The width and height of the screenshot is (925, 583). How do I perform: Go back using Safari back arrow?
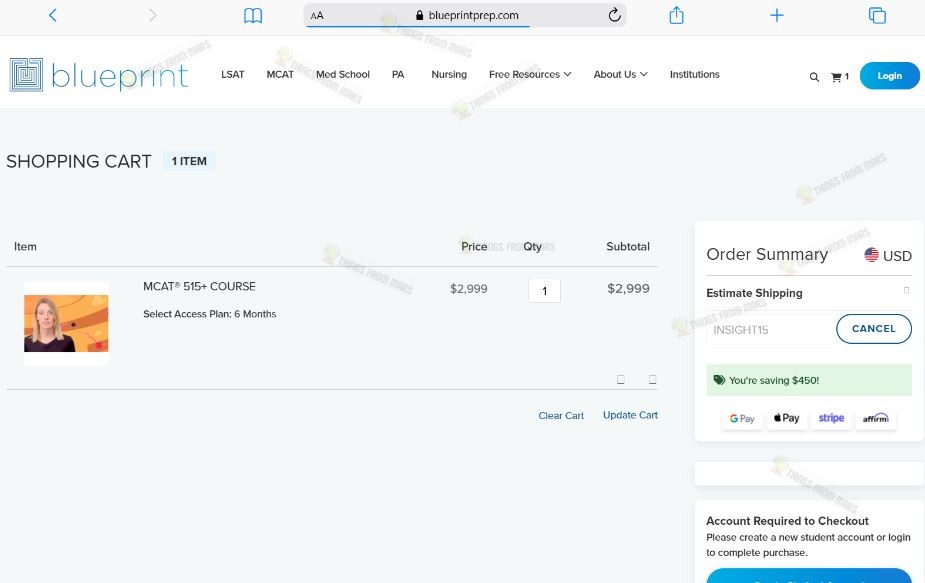click(53, 15)
